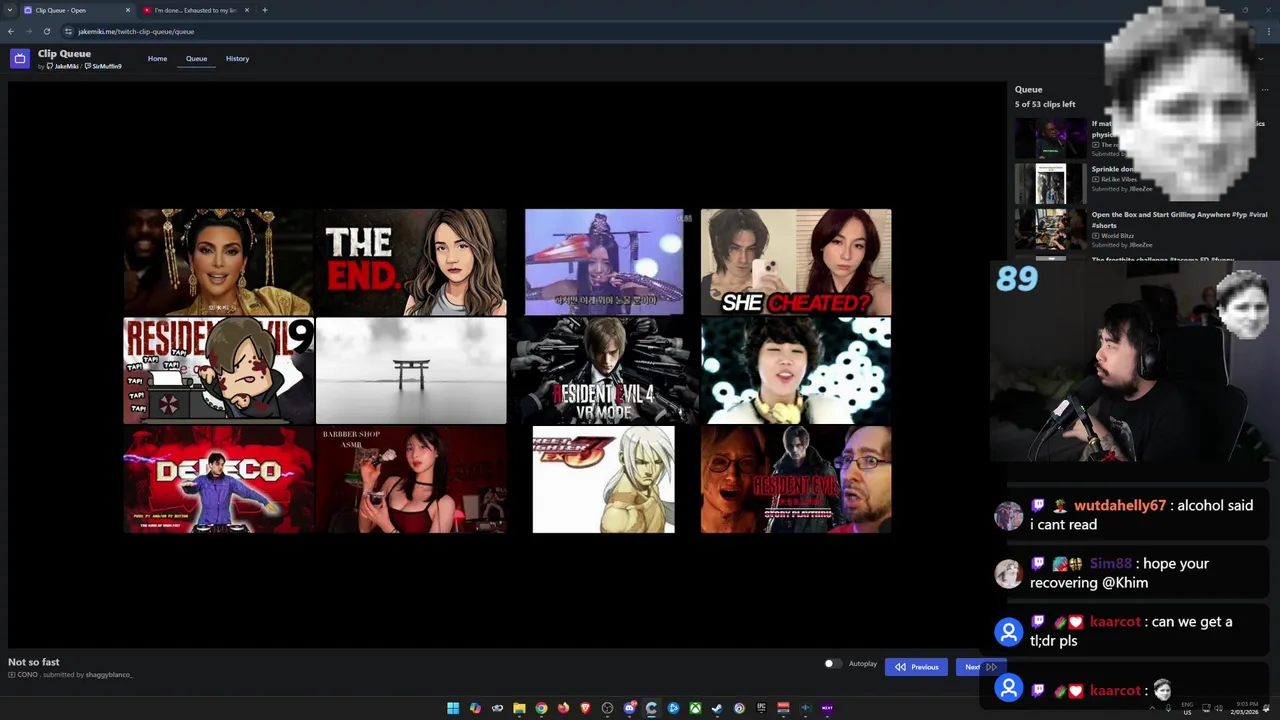Go forward in browser history

pyautogui.click(x=28, y=31)
